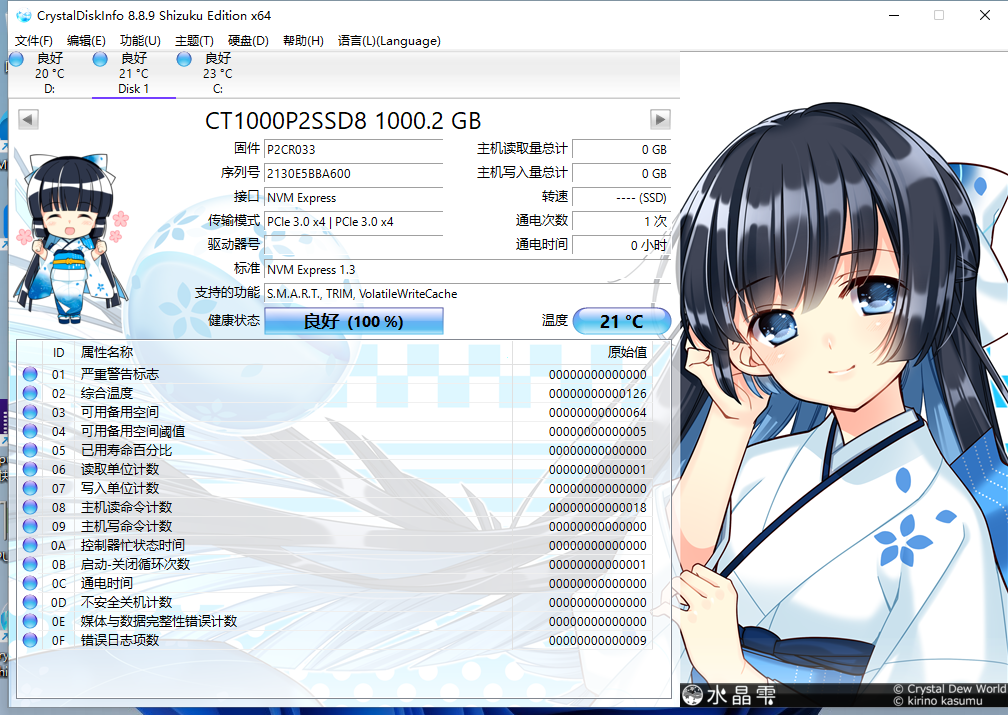Select the D: drive tab at 20 °C

tap(50, 74)
